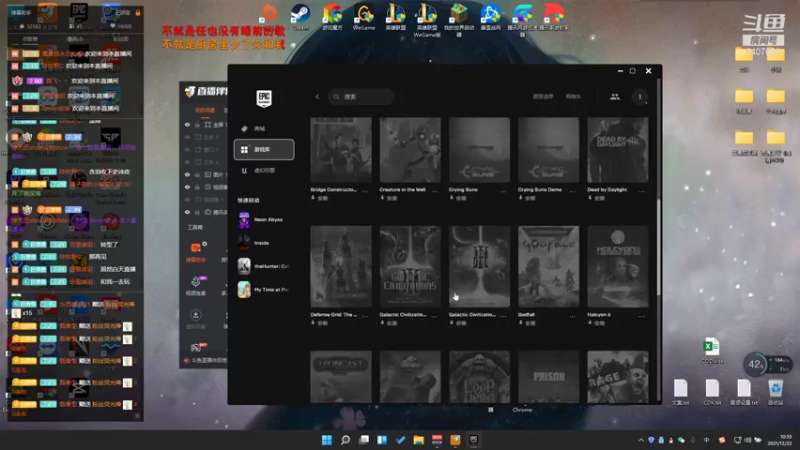The height and width of the screenshot is (450, 800).
Task: Open options menu for Godfall
Action: click(x=572, y=316)
